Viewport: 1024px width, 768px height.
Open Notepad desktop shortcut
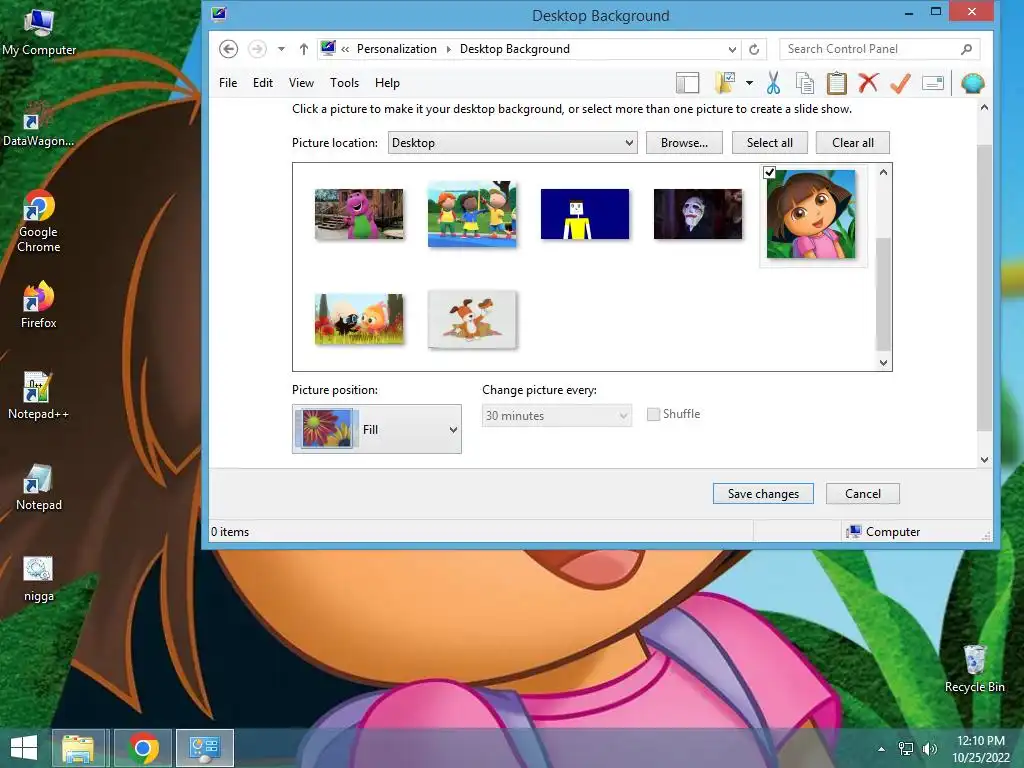(39, 487)
